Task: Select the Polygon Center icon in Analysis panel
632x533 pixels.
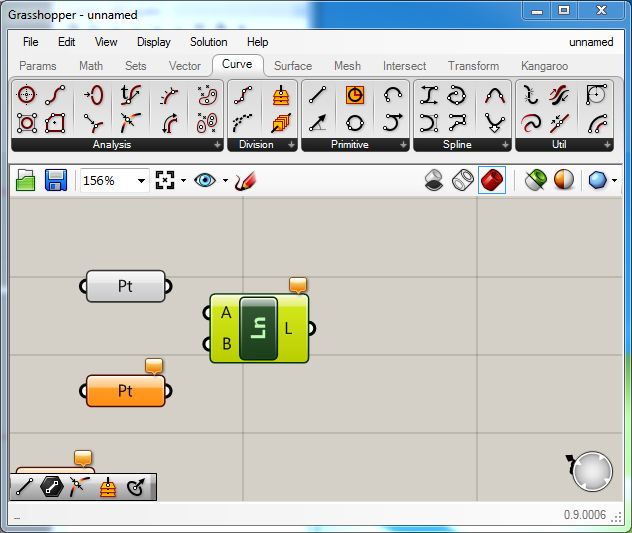Action: [55, 123]
